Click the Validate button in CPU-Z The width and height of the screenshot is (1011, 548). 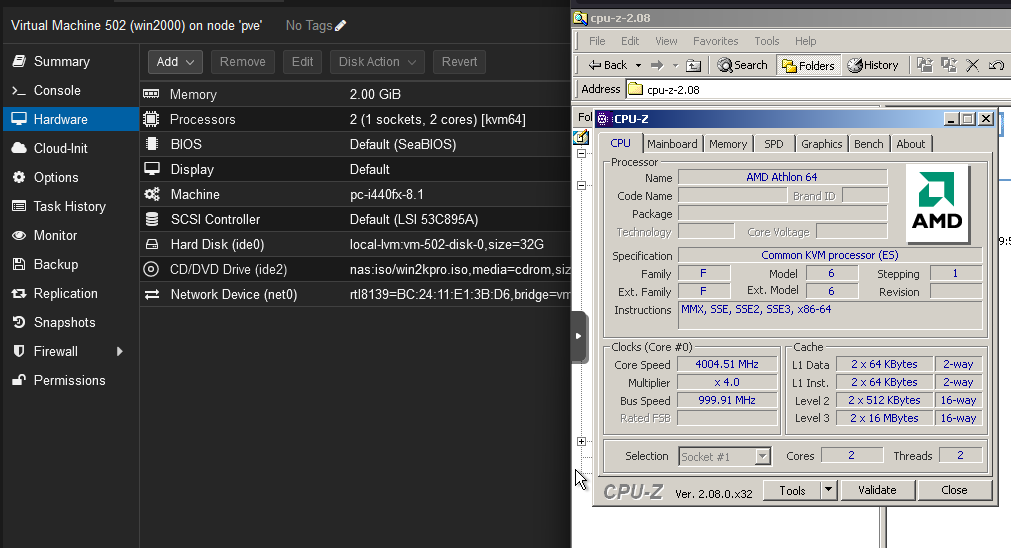click(876, 490)
